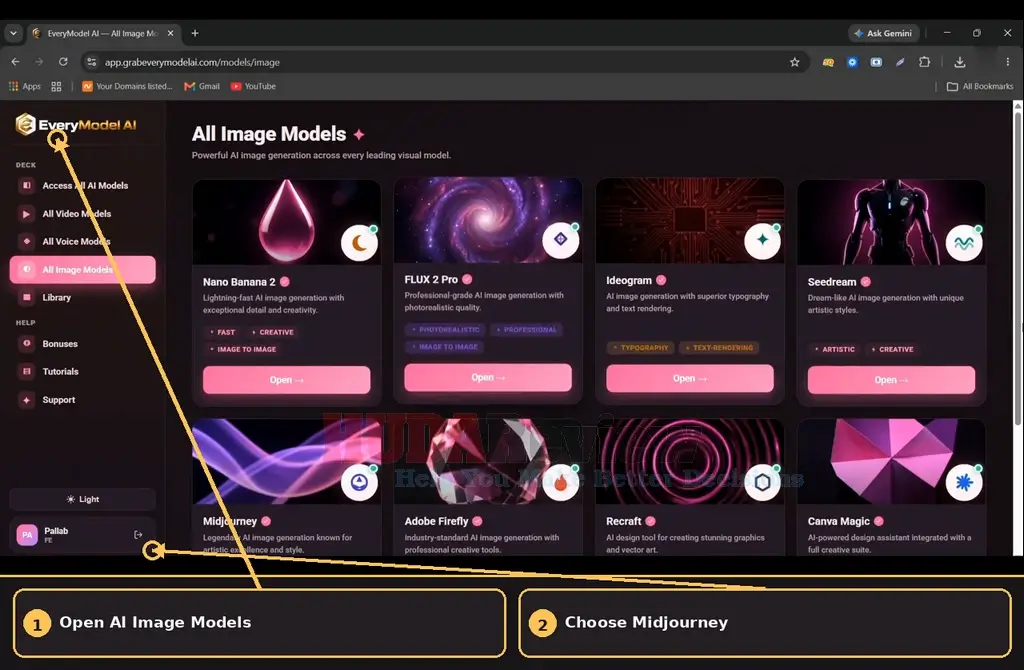Click the EveryModel AI logo
The image size is (1024, 670).
click(76, 124)
